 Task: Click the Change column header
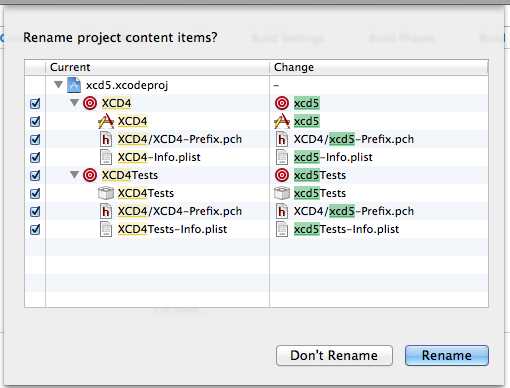point(379,67)
